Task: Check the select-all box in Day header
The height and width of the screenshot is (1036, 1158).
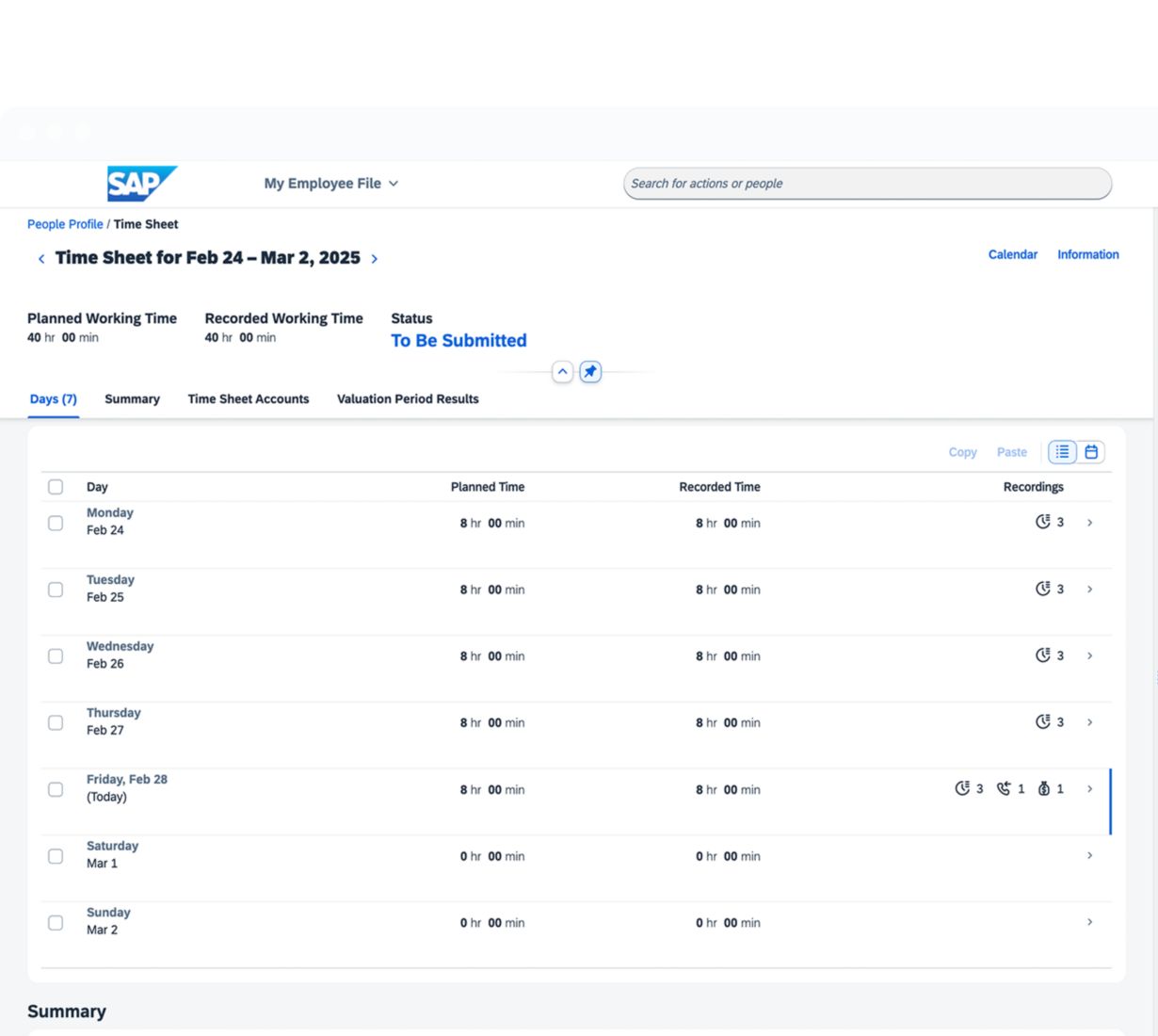Action: (x=56, y=487)
